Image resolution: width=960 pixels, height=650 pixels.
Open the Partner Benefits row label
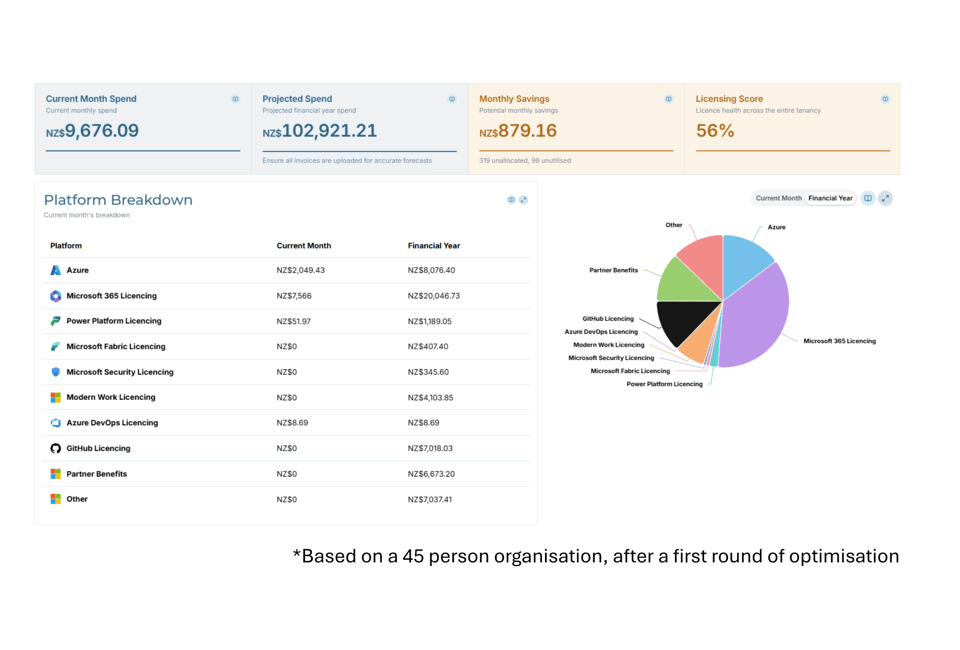97,474
